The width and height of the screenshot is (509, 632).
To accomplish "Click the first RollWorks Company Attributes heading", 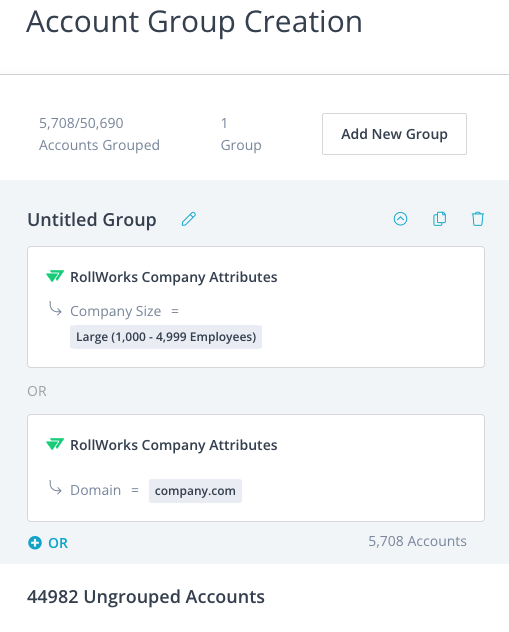I will [174, 277].
